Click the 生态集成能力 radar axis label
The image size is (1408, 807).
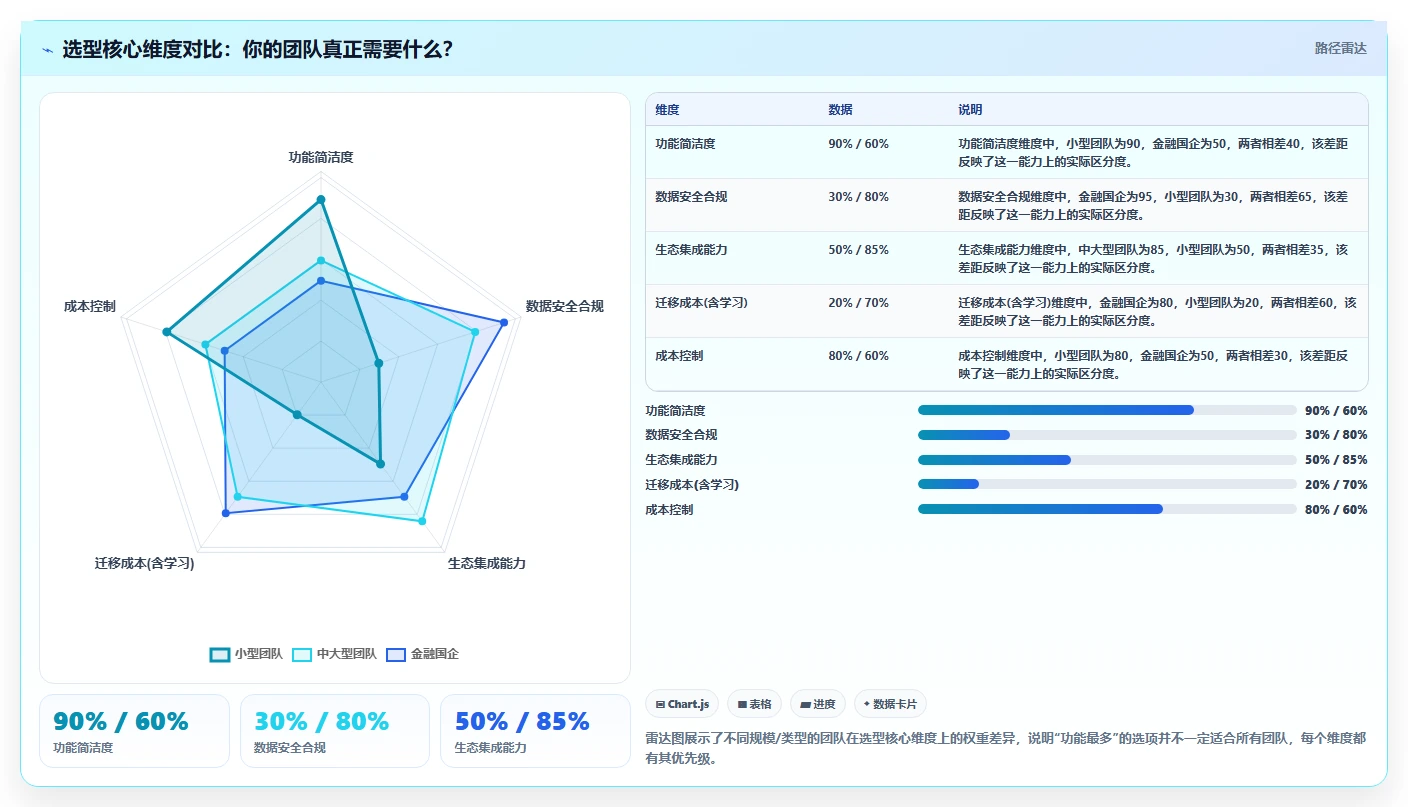487,563
